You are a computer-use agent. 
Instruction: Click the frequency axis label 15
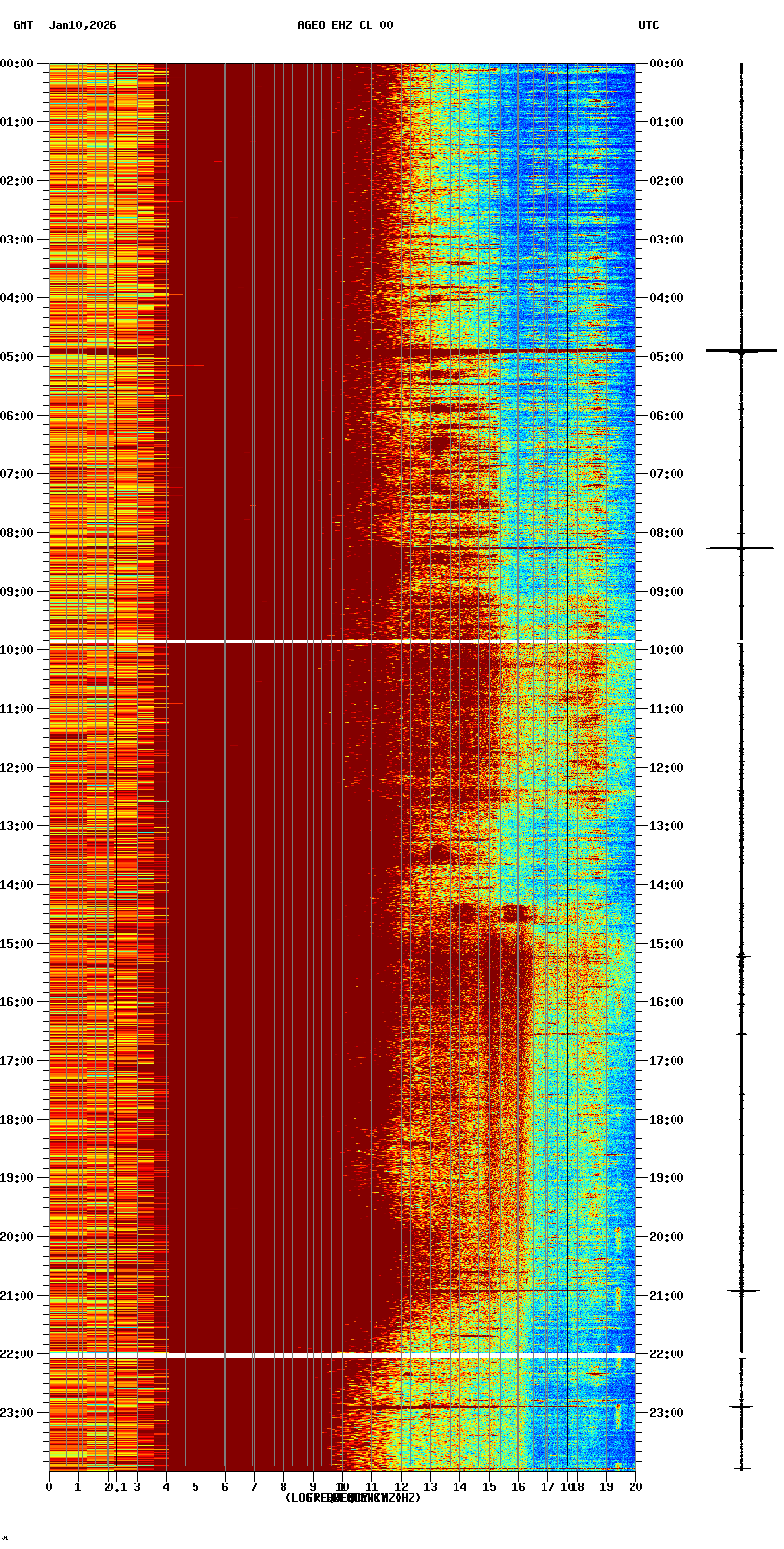(489, 1487)
